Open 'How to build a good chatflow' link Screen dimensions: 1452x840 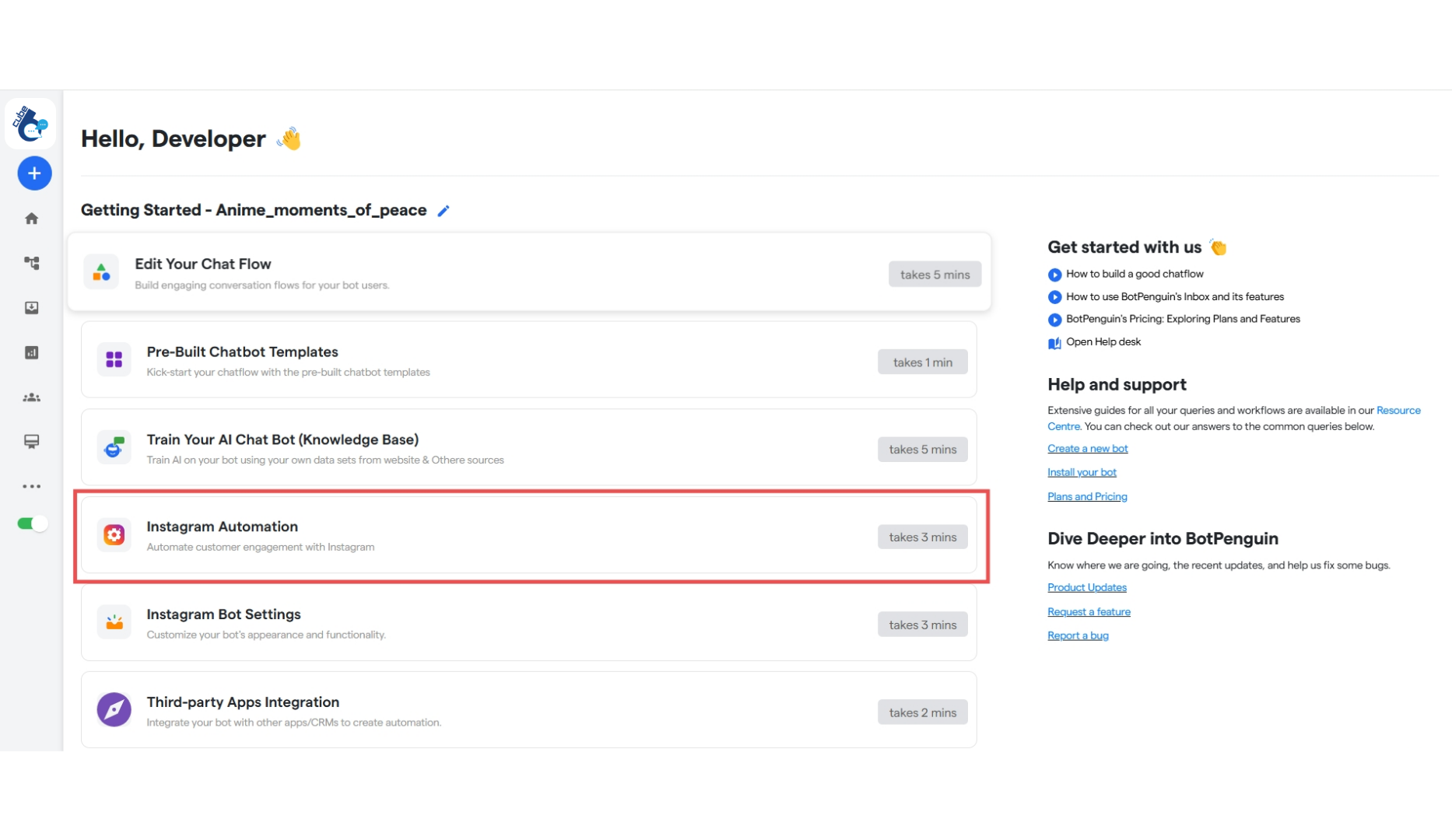click(x=1135, y=274)
